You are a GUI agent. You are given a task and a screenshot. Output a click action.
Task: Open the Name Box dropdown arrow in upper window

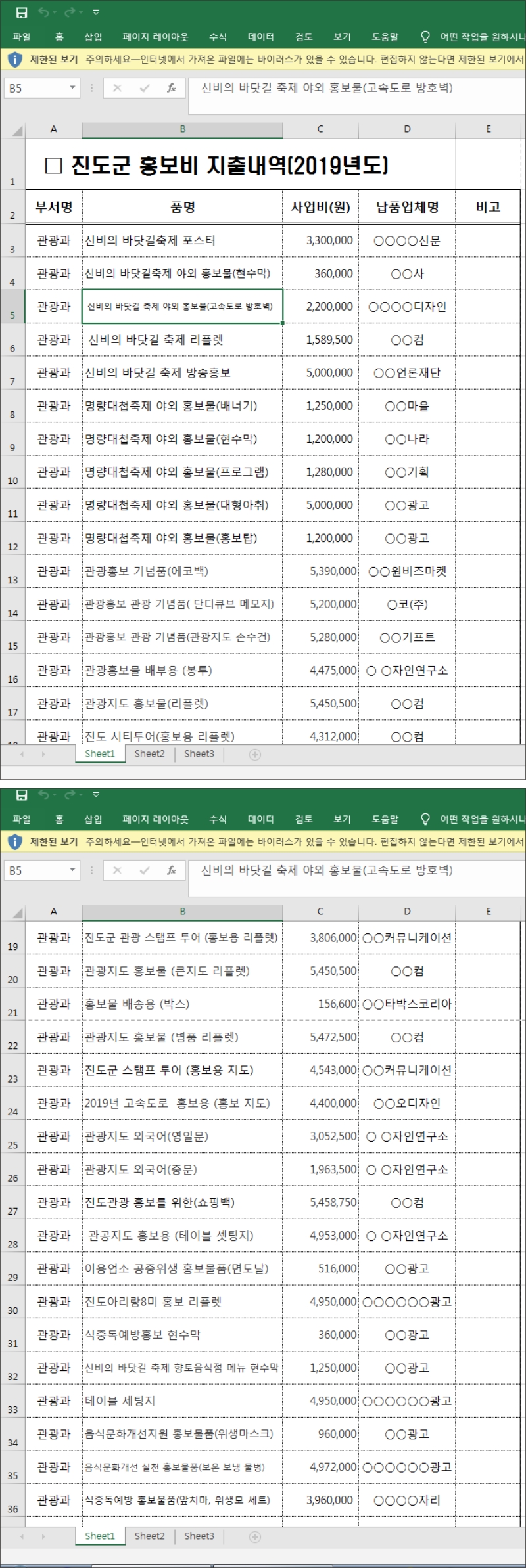click(x=72, y=88)
